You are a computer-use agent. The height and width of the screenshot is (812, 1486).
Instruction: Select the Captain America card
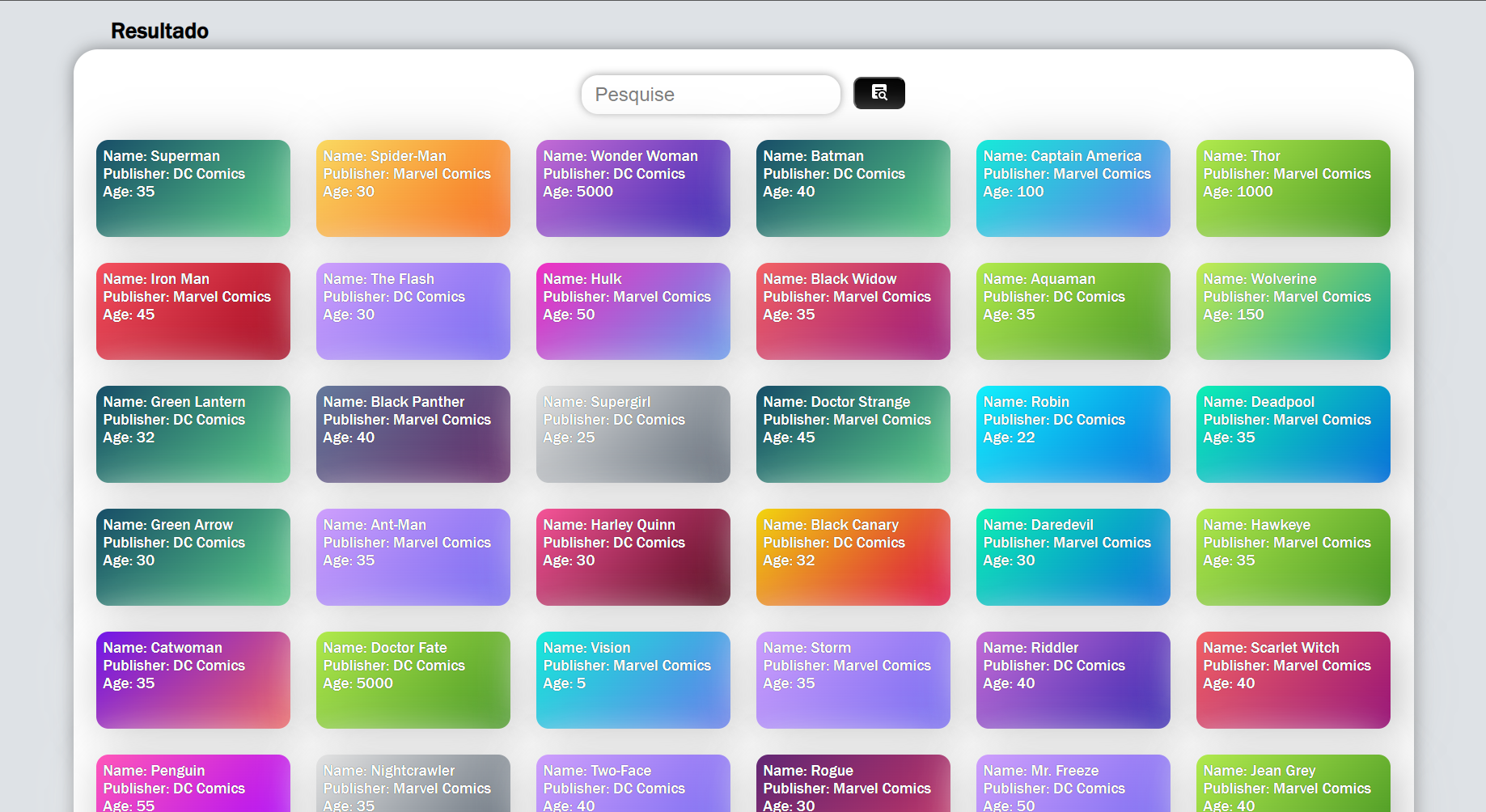1073,188
